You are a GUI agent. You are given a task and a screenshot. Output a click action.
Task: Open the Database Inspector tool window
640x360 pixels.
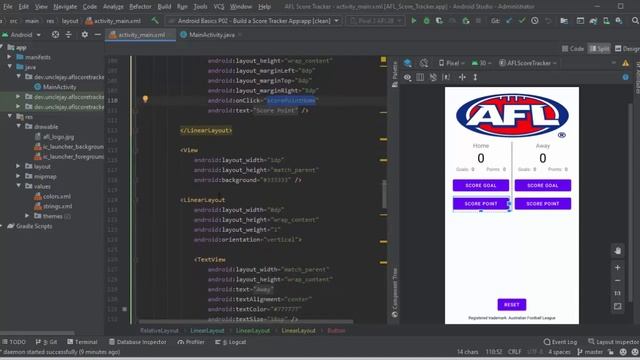pos(138,342)
